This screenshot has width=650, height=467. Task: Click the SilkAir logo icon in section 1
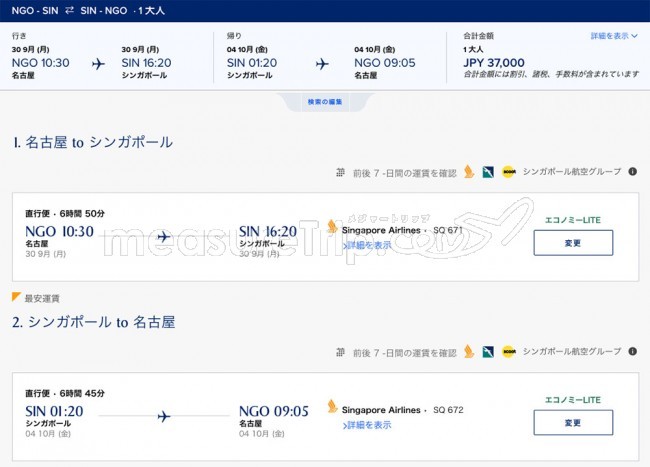[x=487, y=171]
